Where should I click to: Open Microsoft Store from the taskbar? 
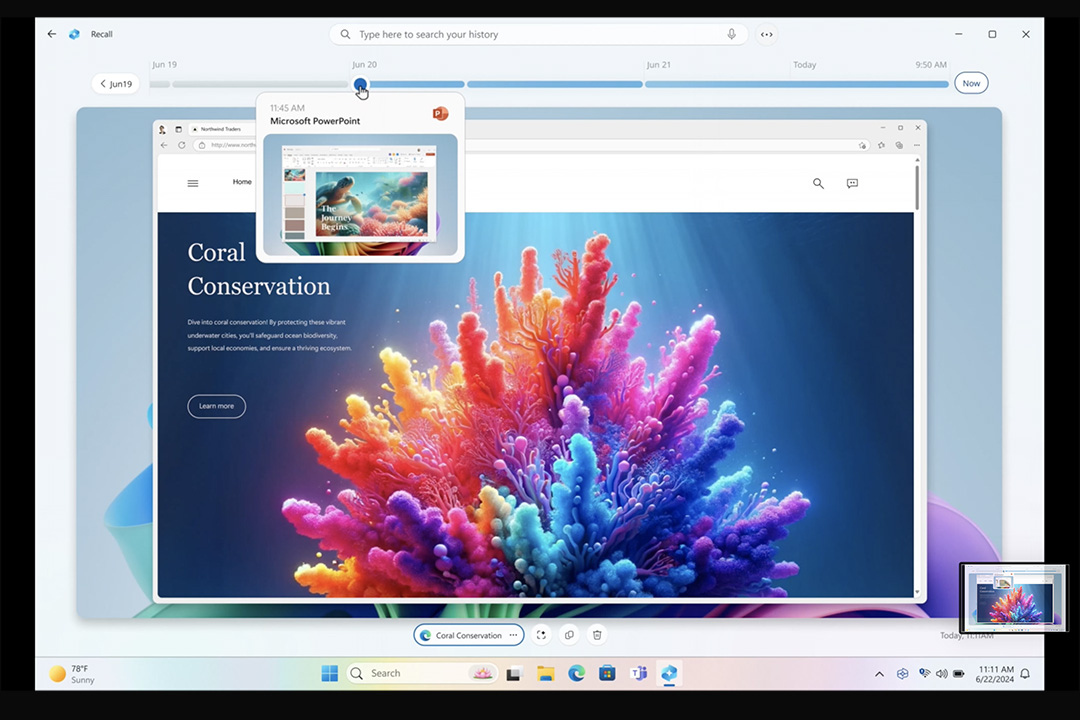(607, 673)
